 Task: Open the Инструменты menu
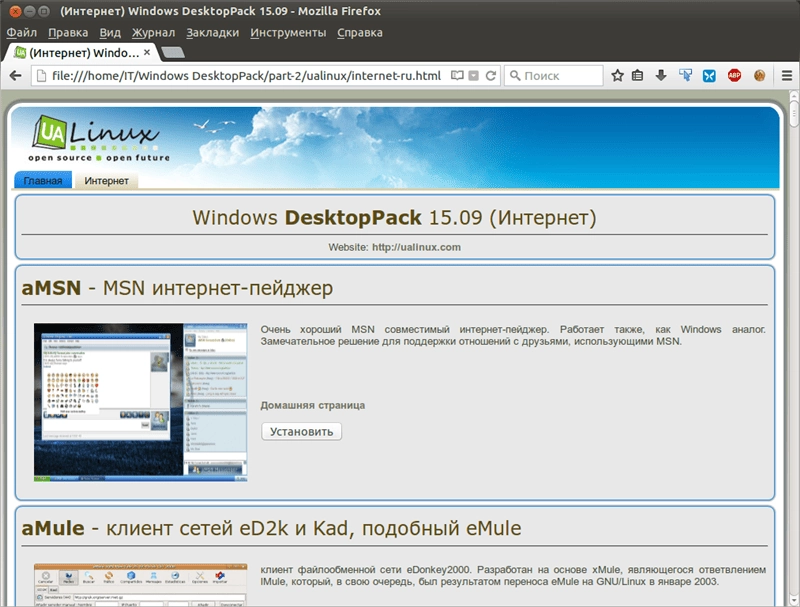click(288, 33)
